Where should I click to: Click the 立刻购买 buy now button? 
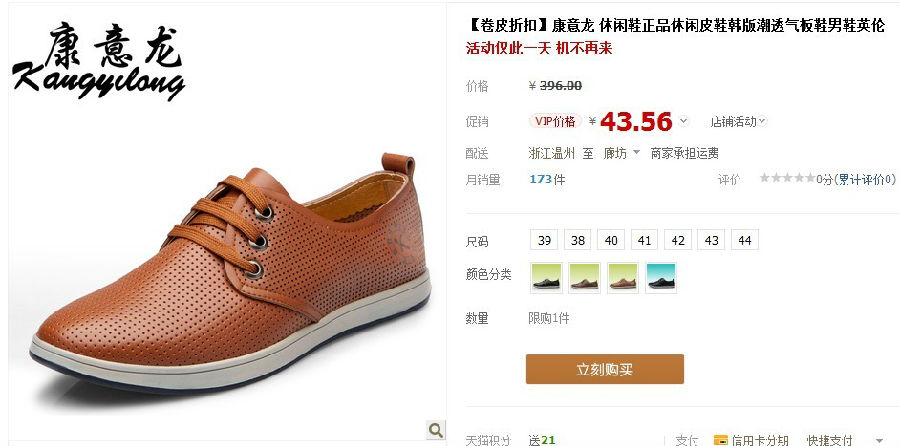tap(604, 369)
